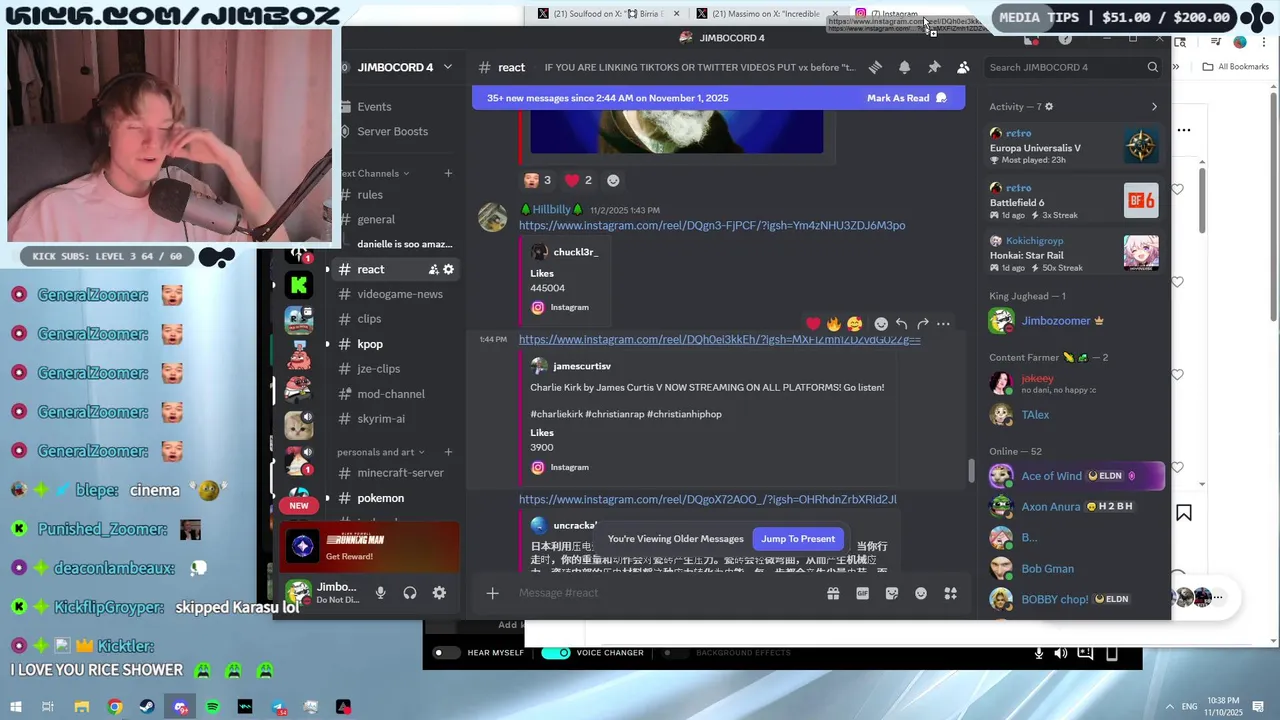Image resolution: width=1280 pixels, height=720 pixels.
Task: Toggle Voice Changer switch
Action: tap(555, 653)
